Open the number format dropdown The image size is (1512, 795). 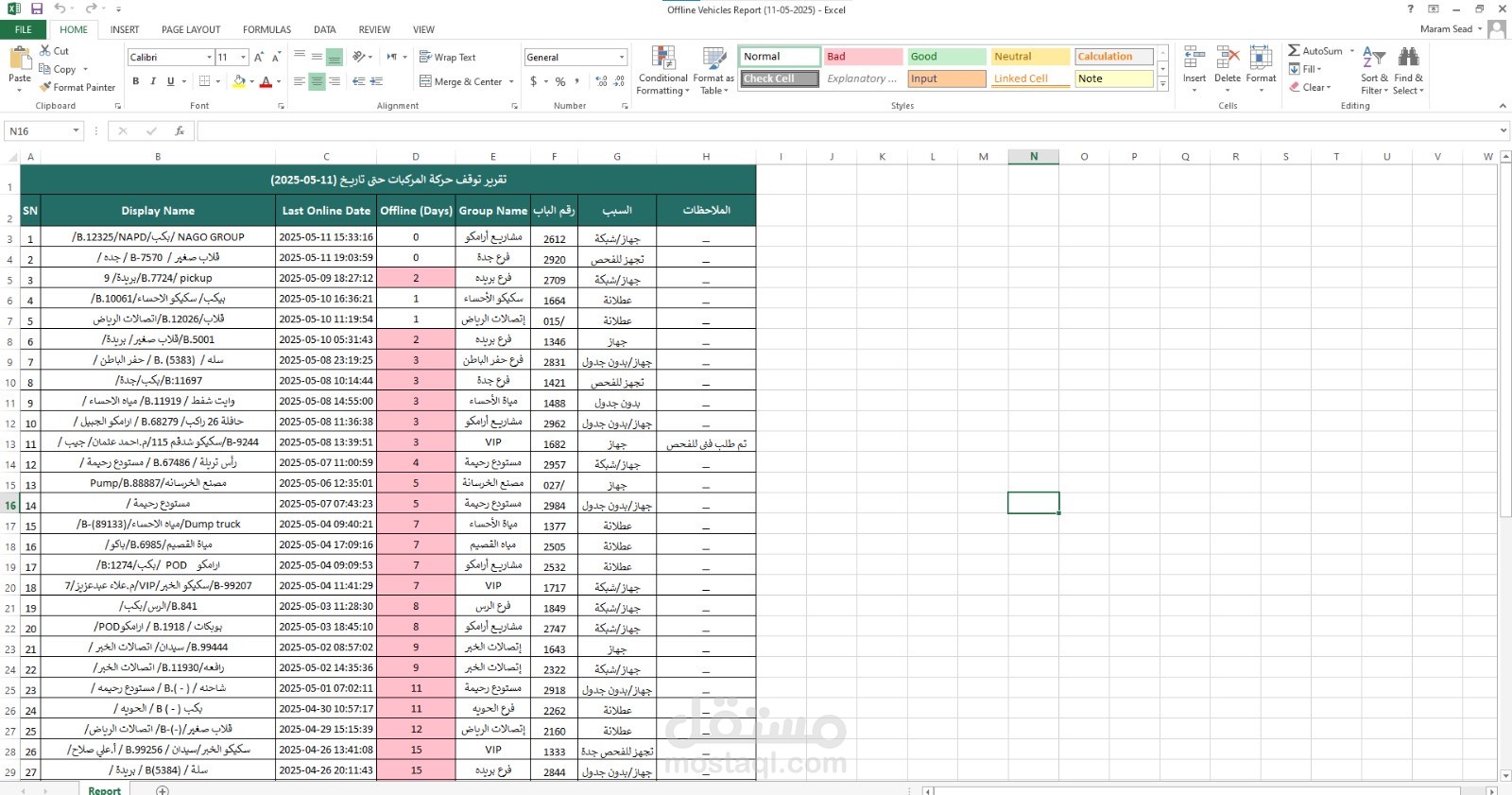(x=621, y=58)
